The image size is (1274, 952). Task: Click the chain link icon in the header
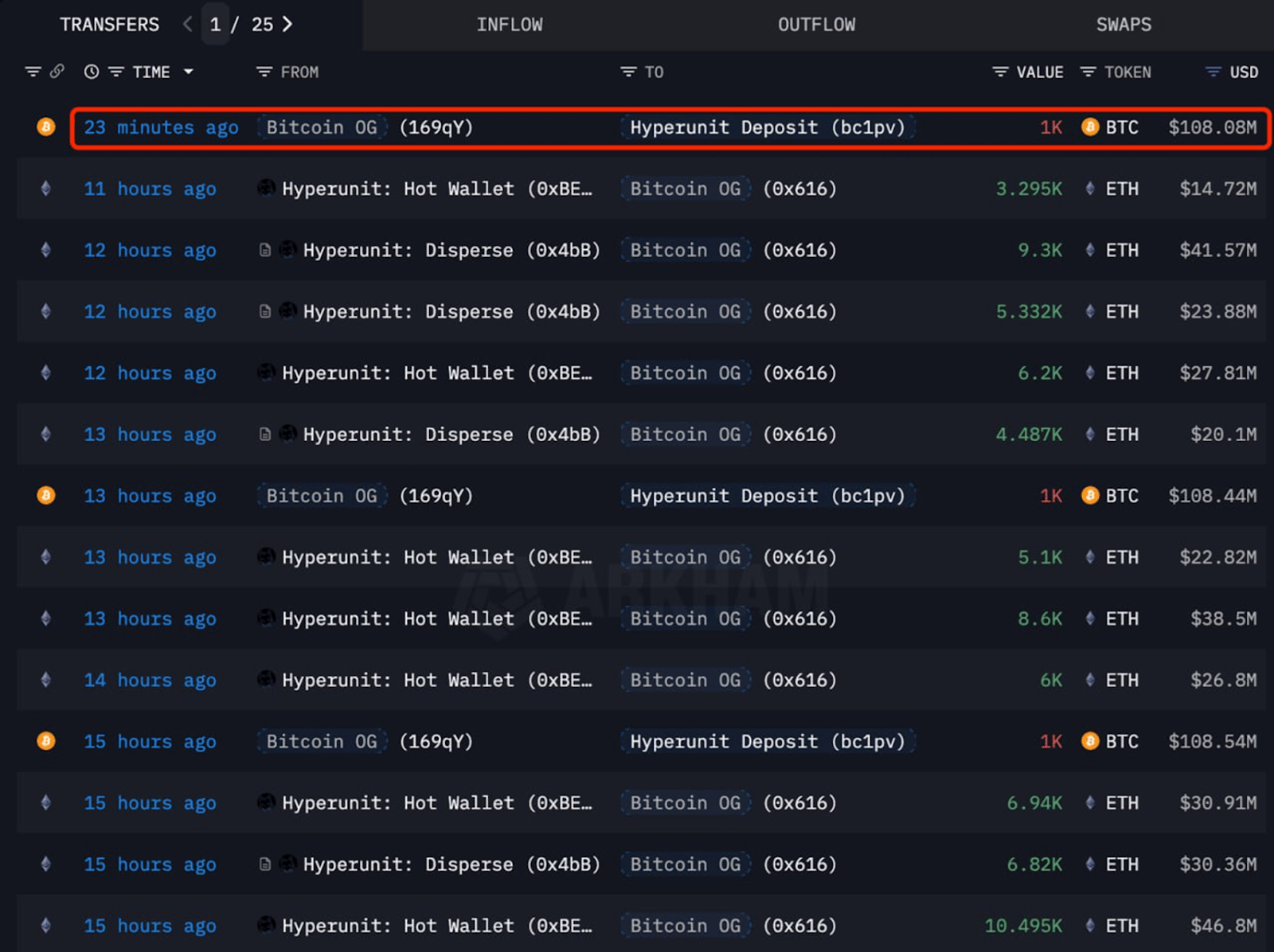57,72
